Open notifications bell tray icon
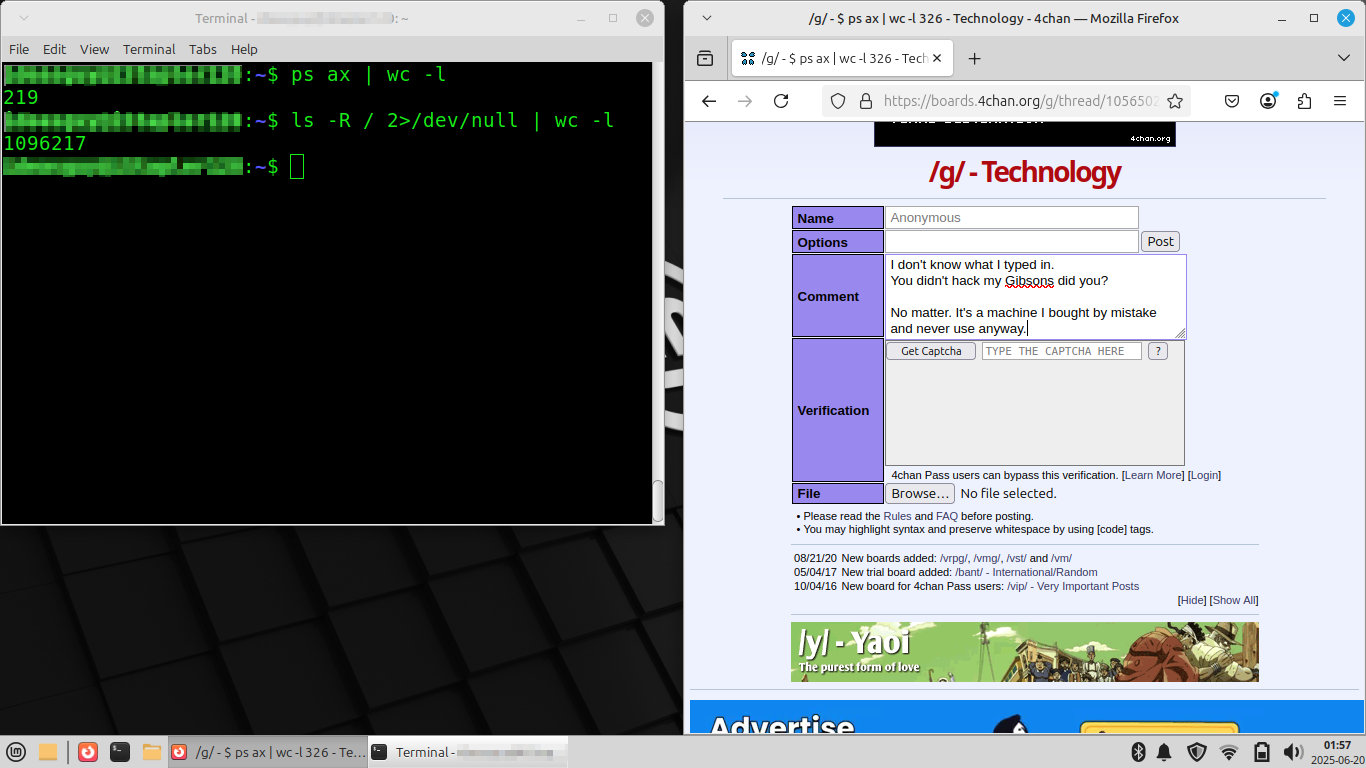Screen dimensions: 1366x768 1165,752
